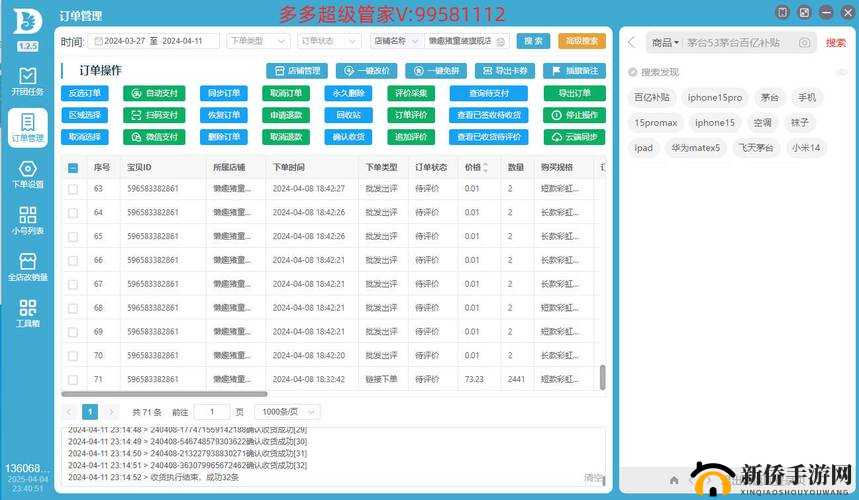Select the 百亿补贴 search suggestion tag

point(652,97)
